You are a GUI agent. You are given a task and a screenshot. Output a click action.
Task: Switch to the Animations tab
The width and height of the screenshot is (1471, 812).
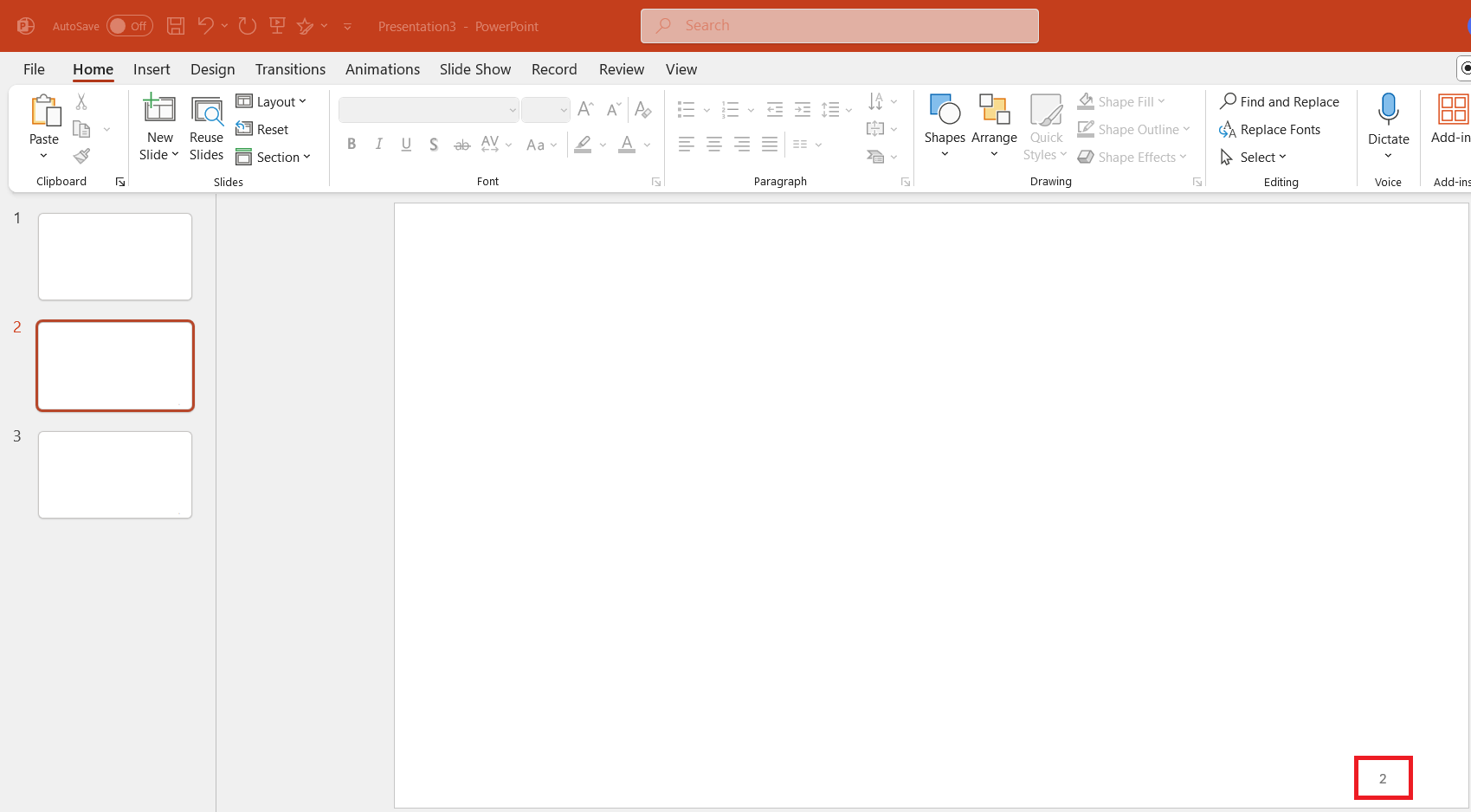pos(383,69)
